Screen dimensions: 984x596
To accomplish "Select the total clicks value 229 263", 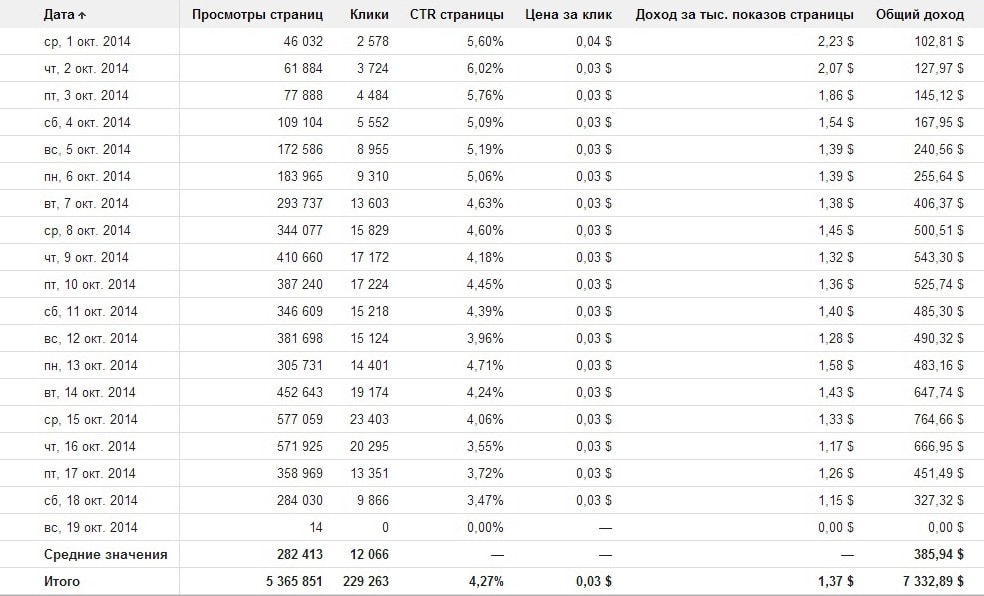I will [x=363, y=581].
